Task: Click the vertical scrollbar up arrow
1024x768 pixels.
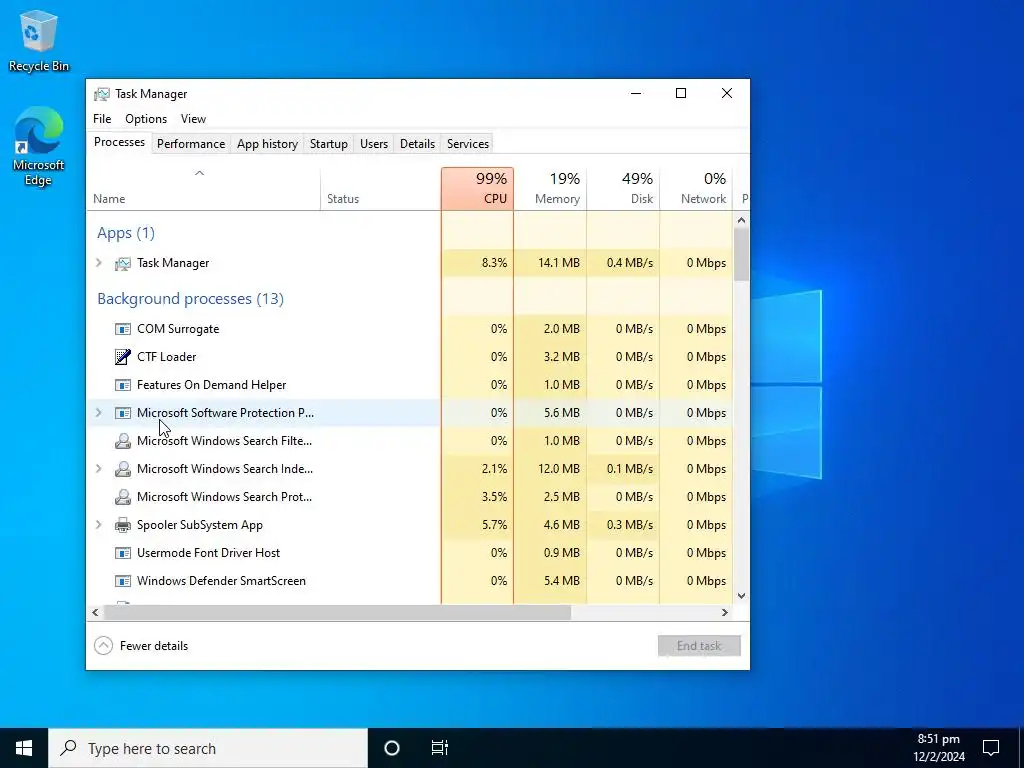Action: click(741, 220)
